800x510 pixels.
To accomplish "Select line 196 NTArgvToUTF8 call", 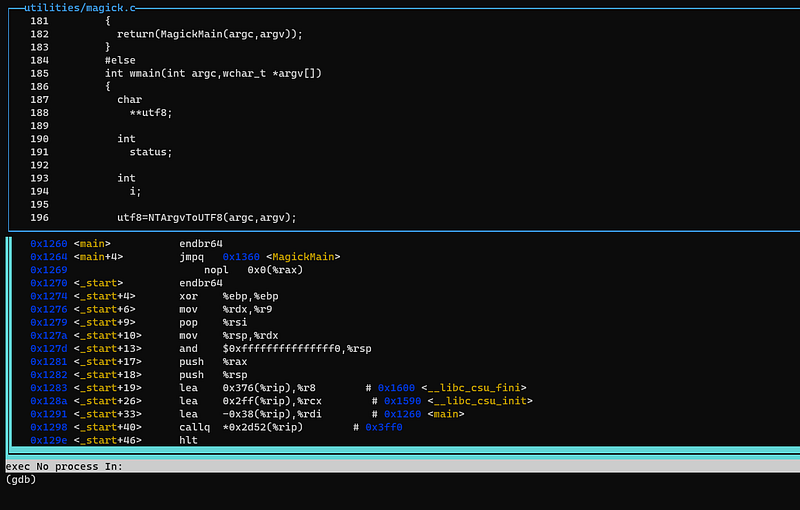I will (207, 218).
